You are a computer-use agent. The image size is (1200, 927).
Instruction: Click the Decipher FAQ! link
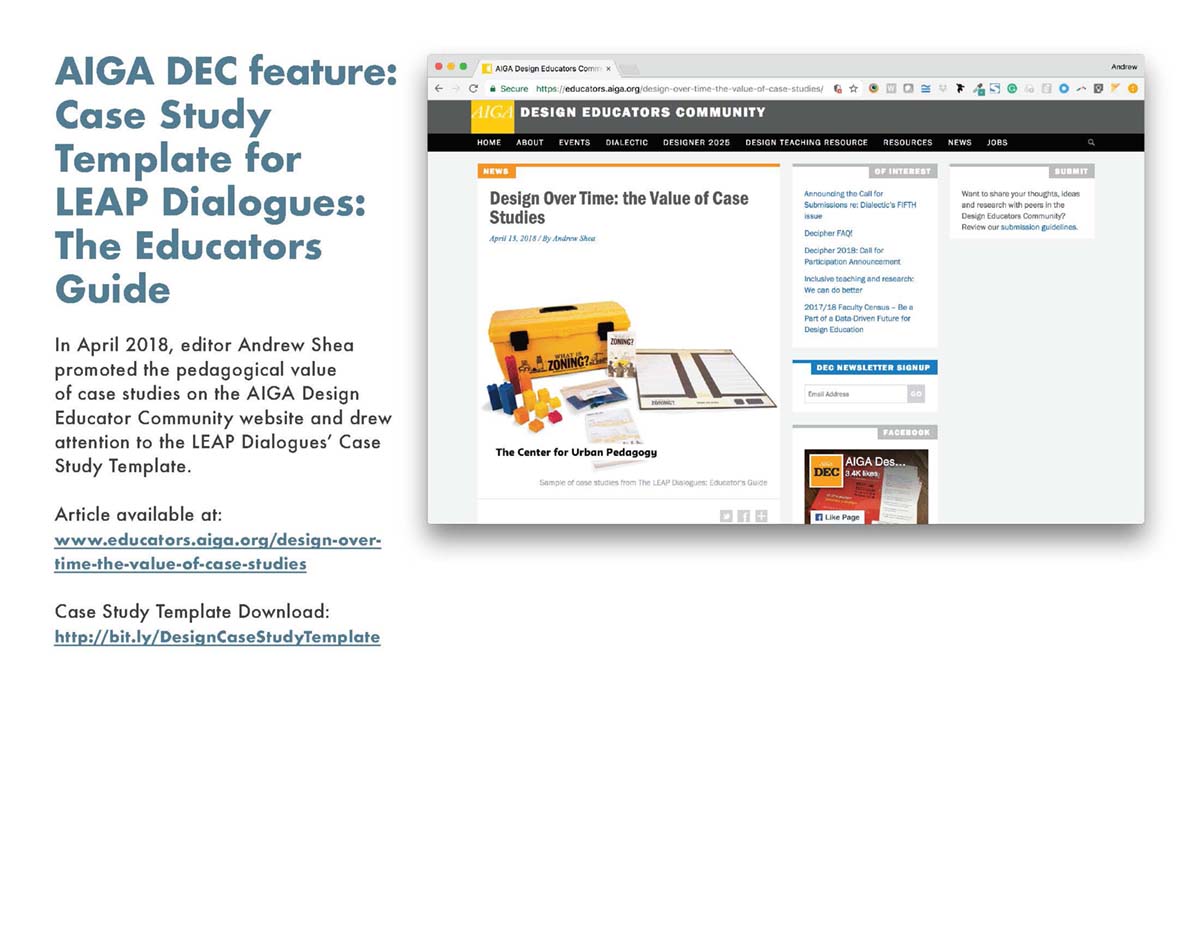(828, 233)
